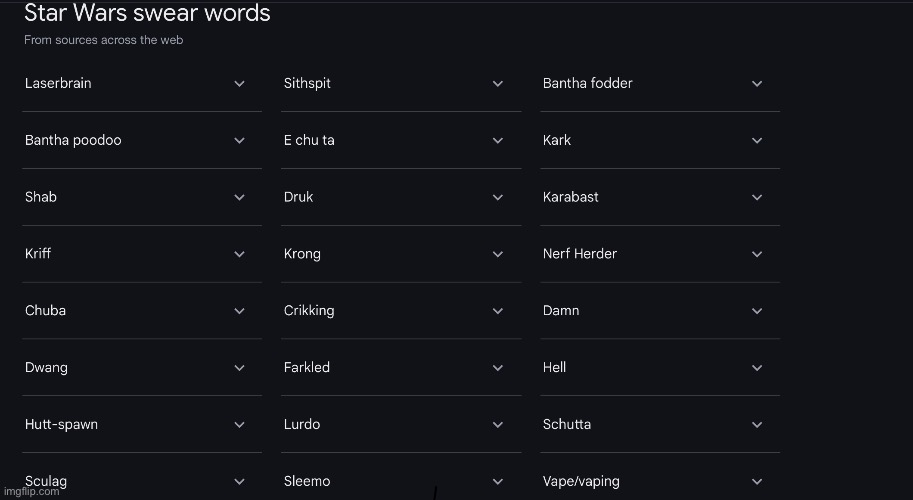This screenshot has height=500, width=913.
Task: Open the Druk entry chevron
Action: click(498, 197)
